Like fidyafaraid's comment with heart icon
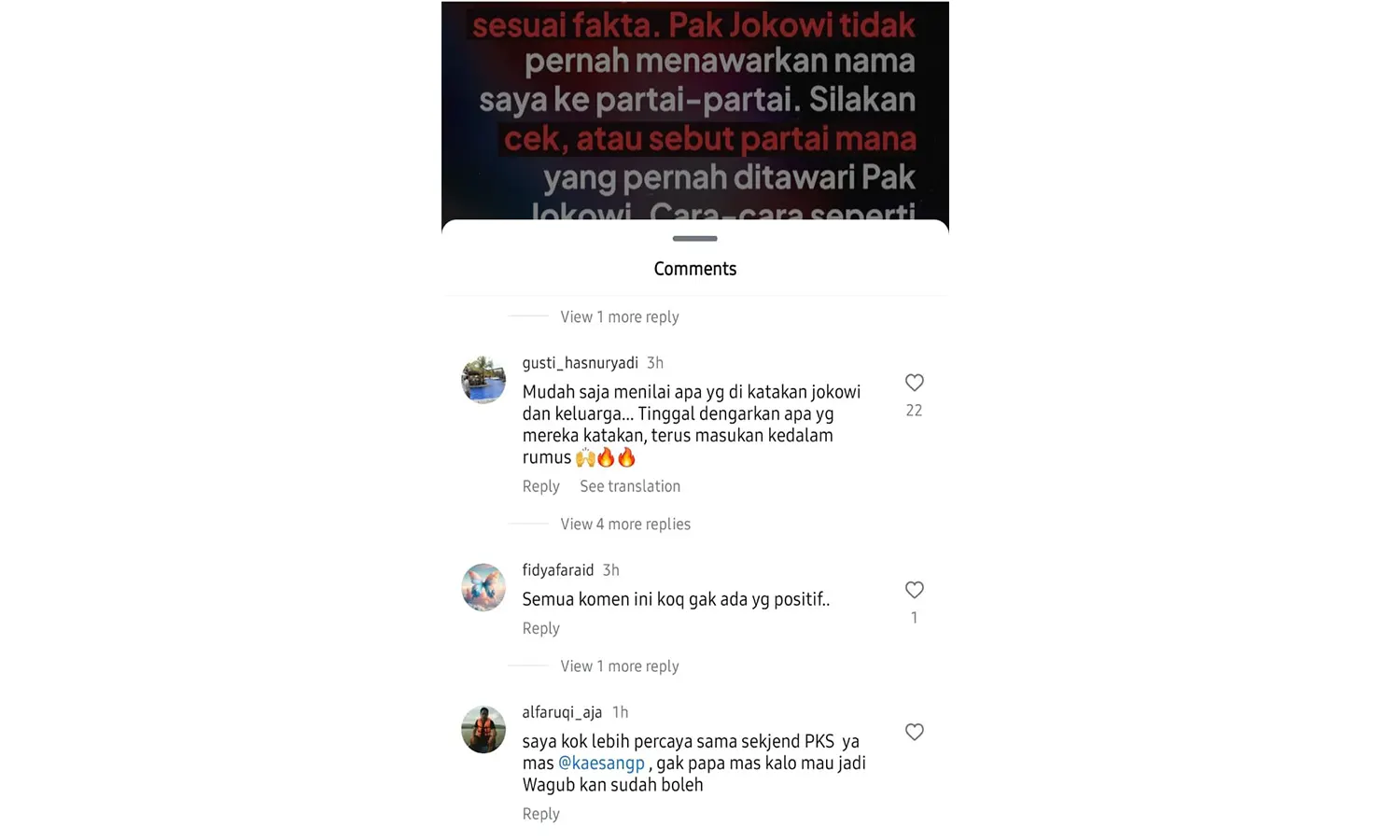The width and height of the screenshot is (1400, 840). tap(914, 590)
